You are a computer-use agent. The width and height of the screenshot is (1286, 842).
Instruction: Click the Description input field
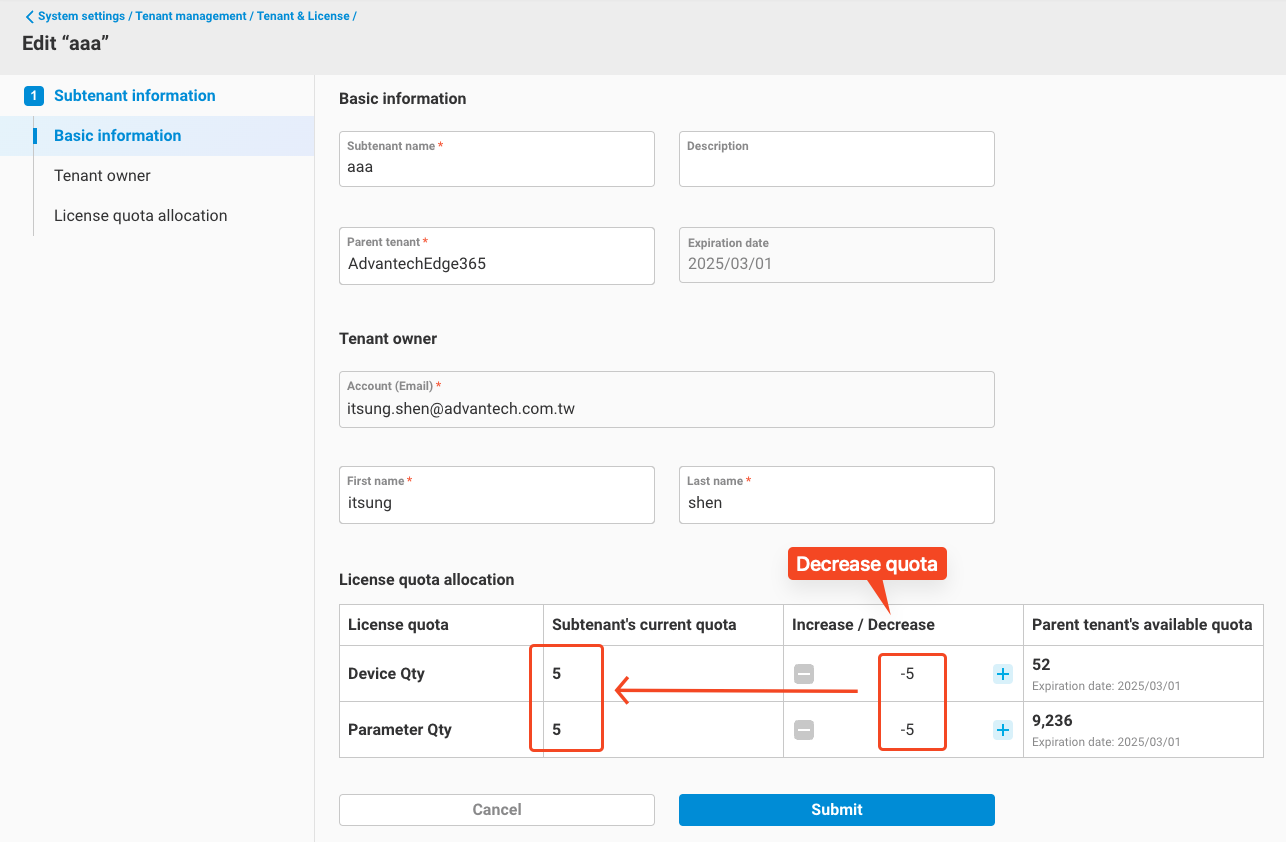tap(836, 159)
